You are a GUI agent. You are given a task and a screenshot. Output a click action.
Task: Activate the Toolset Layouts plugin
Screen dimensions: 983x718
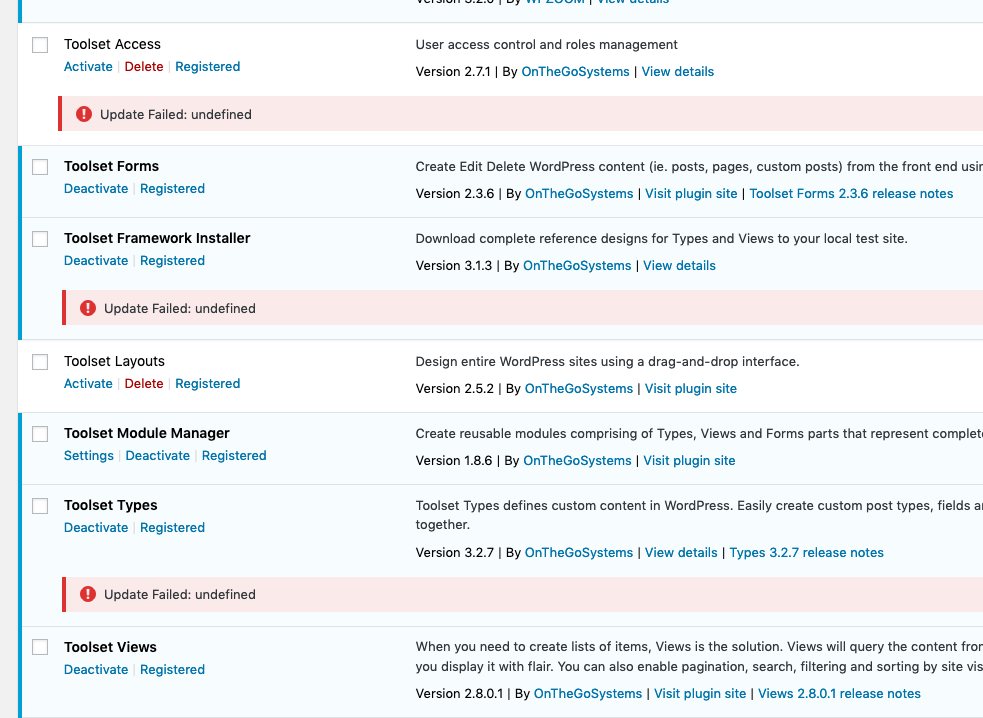click(x=88, y=384)
